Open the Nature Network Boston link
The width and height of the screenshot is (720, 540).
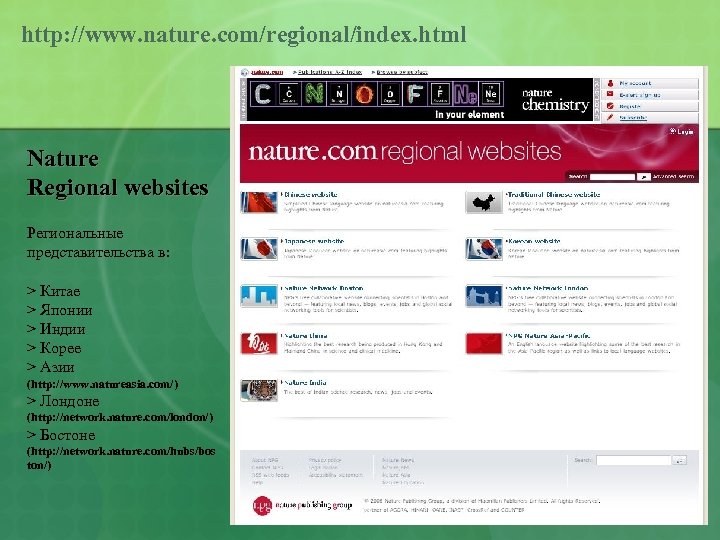coord(323,288)
